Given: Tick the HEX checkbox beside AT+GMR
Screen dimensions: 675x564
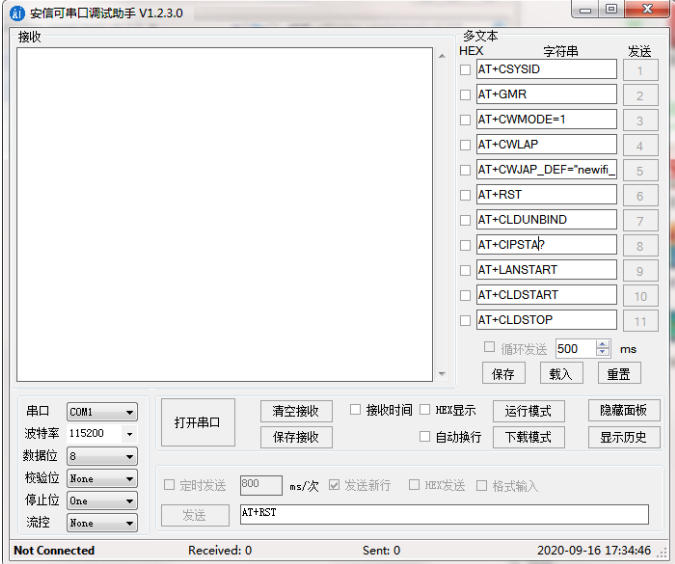Looking at the screenshot, I should (x=464, y=95).
